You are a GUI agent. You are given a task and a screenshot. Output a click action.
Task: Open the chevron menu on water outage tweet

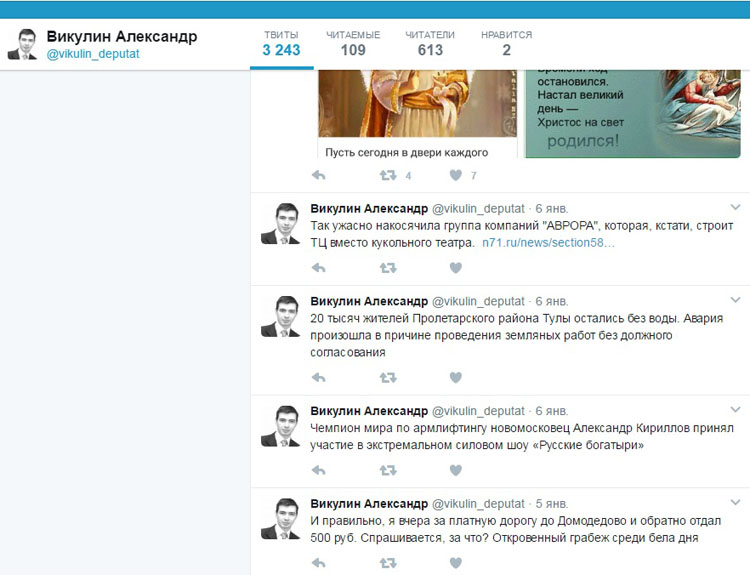point(735,300)
